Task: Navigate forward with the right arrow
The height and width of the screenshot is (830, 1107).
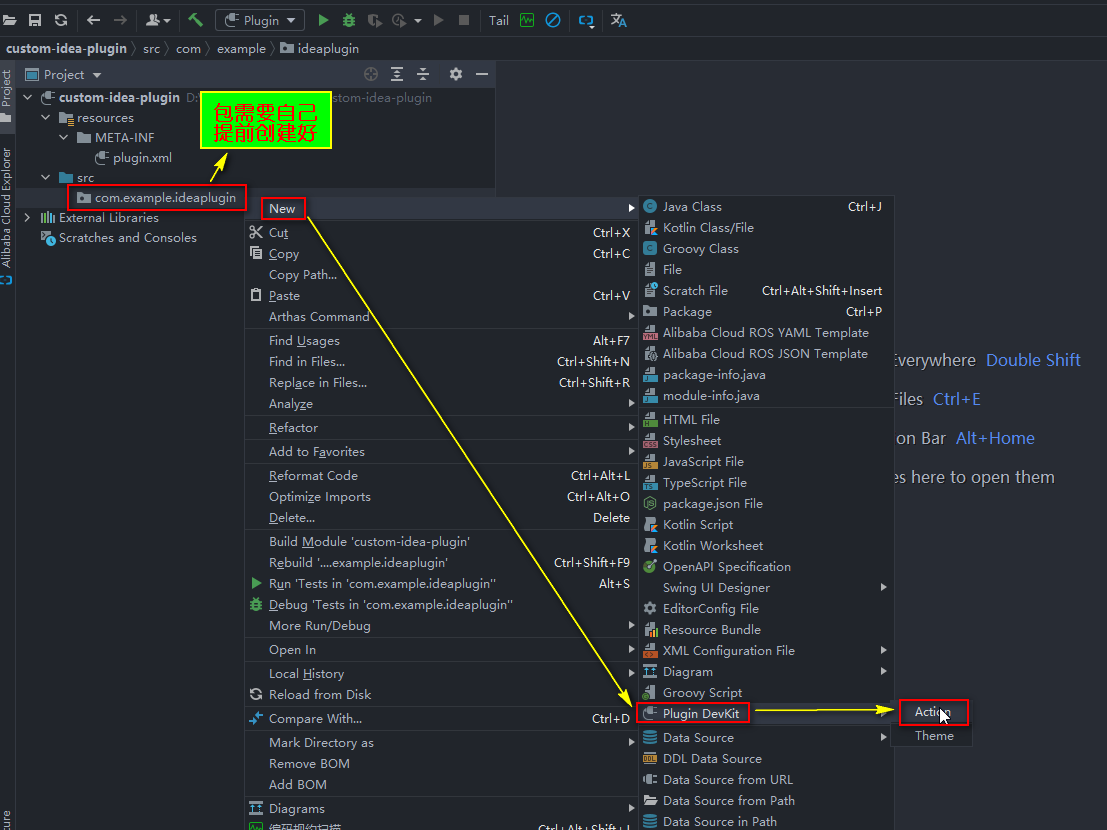Action: pos(120,20)
